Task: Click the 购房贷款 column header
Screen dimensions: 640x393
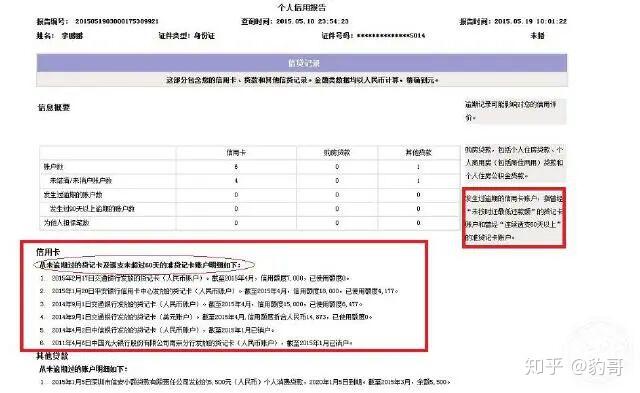Action: coord(337,153)
